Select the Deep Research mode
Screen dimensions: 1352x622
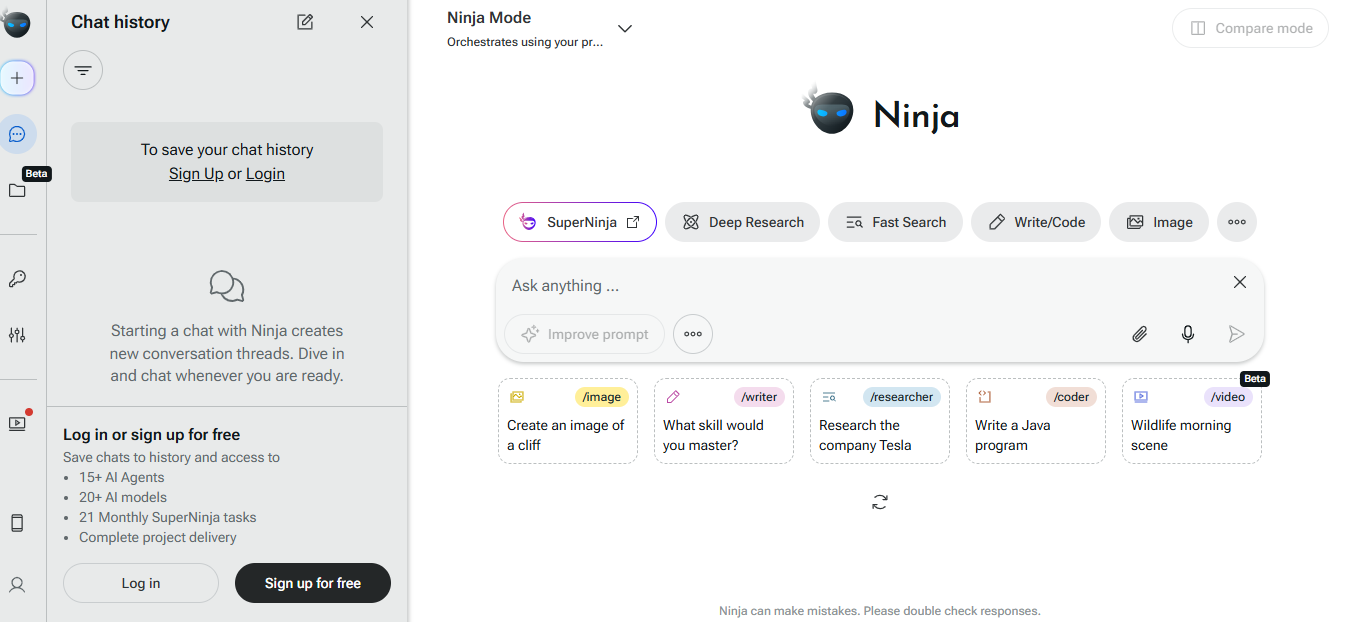(742, 222)
